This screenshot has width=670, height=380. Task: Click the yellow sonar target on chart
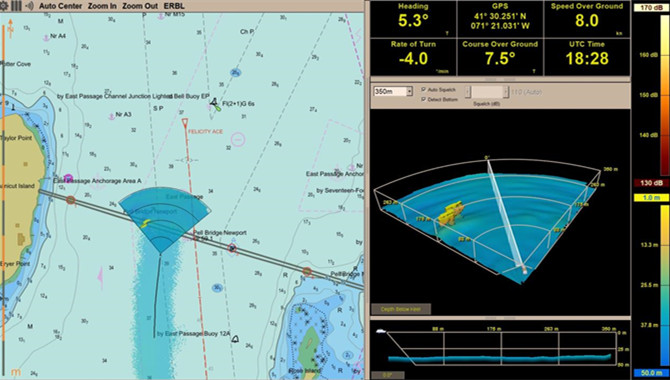[146, 223]
